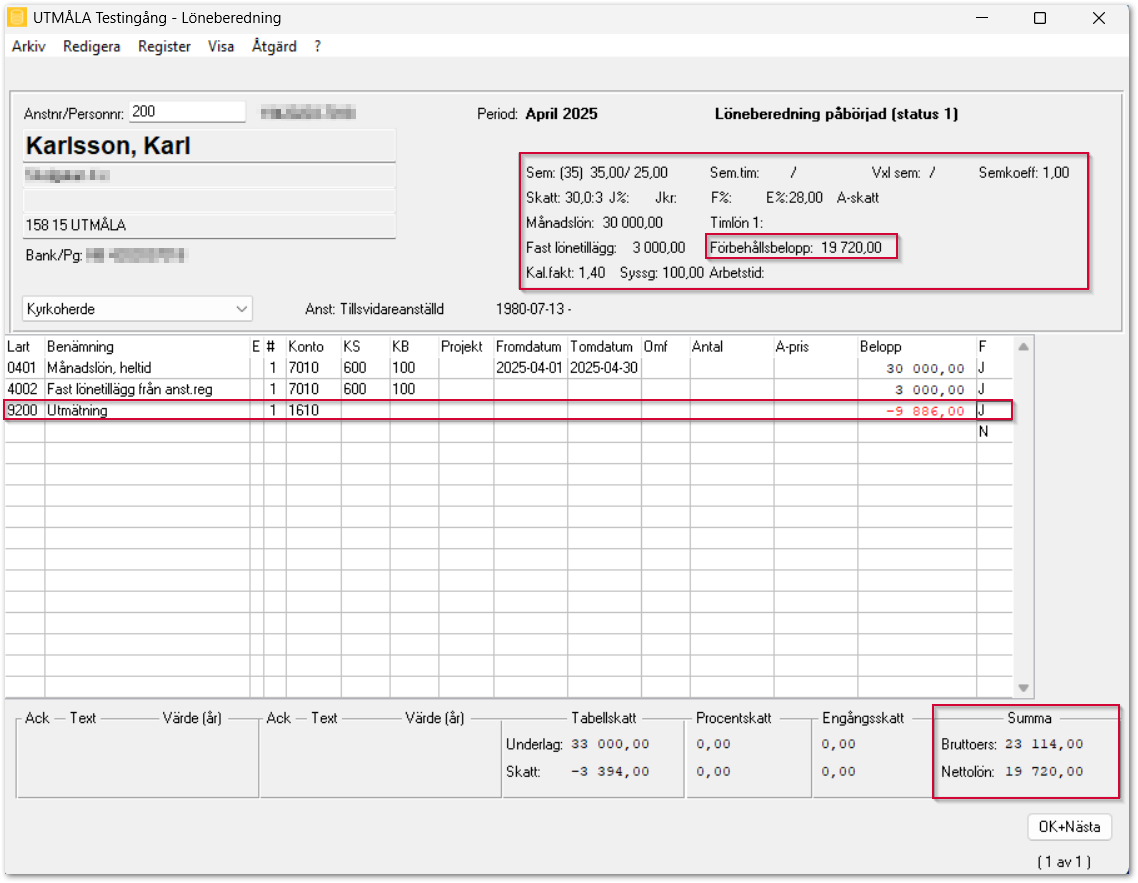Screen dimensions: 1138x883
Task: Select the Fast lönetillägg från anst.reg row
Action: [x=129, y=389]
